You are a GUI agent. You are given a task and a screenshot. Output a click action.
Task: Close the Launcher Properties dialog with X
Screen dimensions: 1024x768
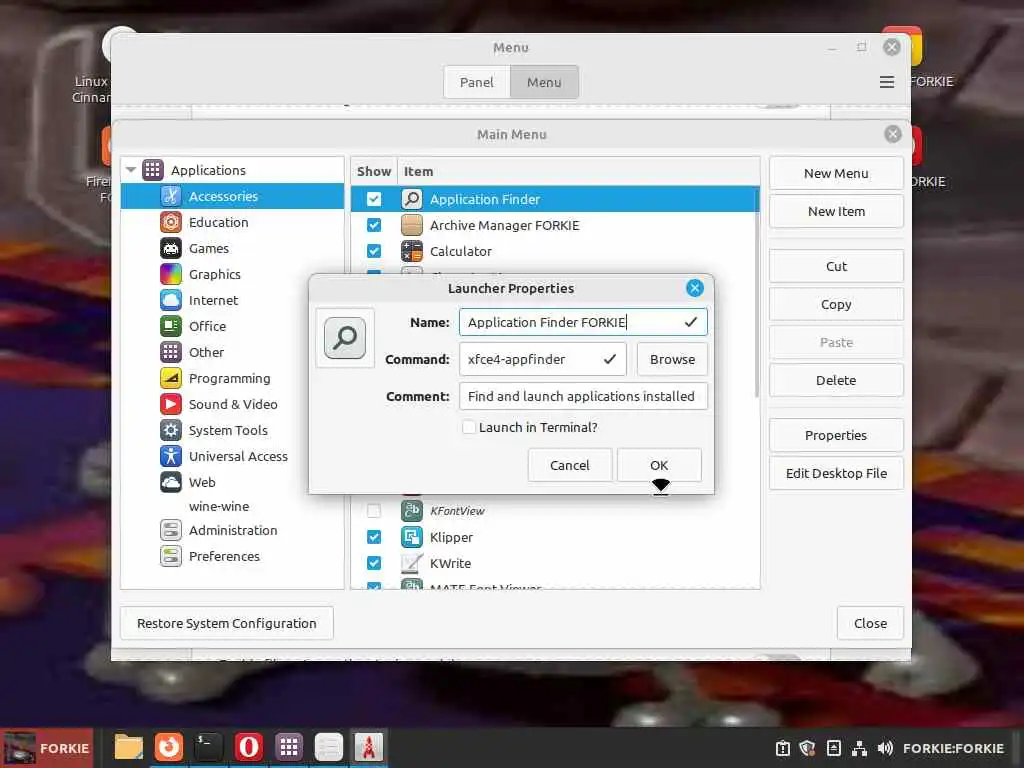(695, 288)
